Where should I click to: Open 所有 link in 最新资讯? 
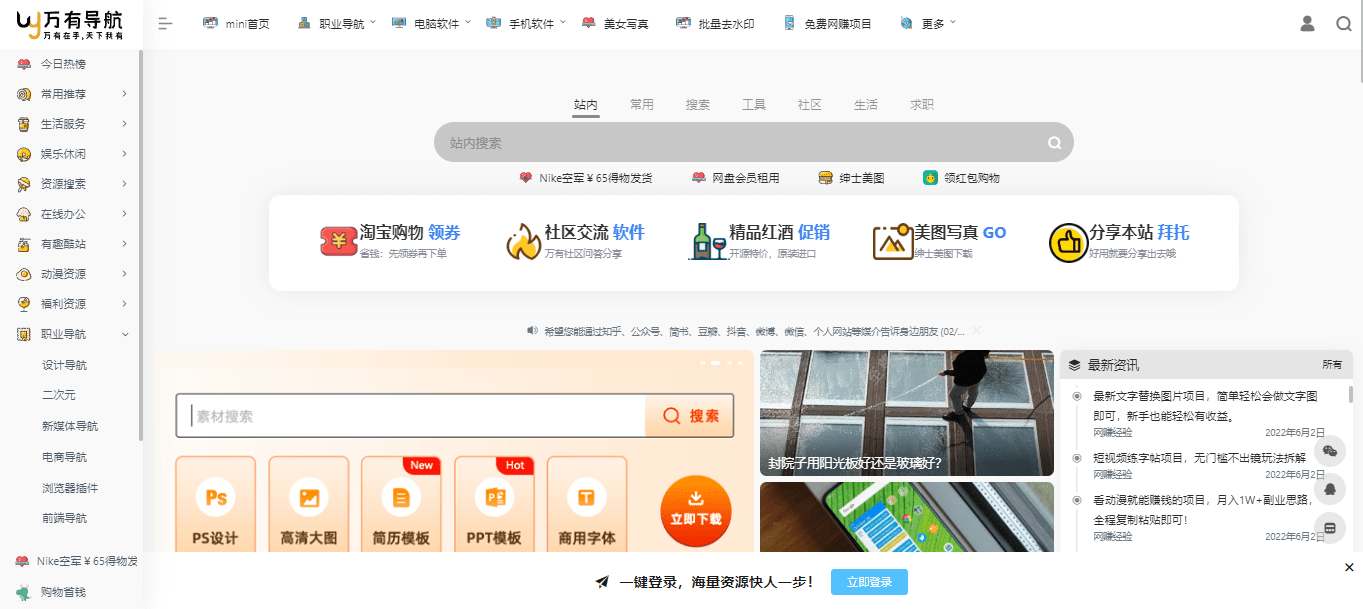tap(1332, 365)
